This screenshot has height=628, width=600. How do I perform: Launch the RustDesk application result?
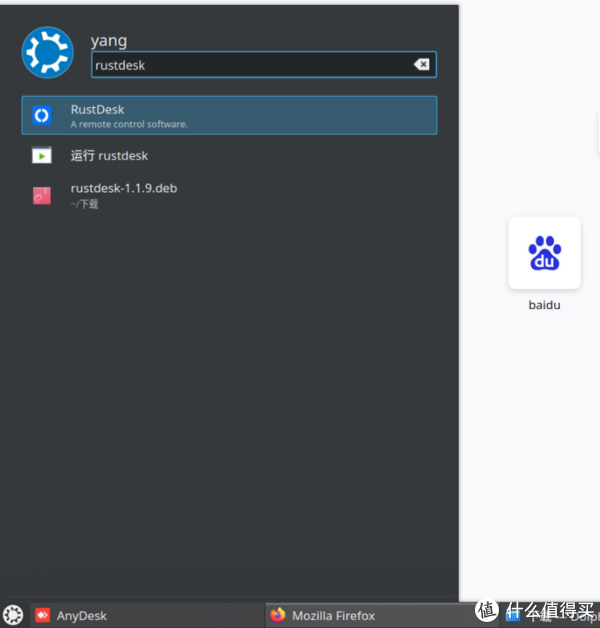click(x=229, y=115)
